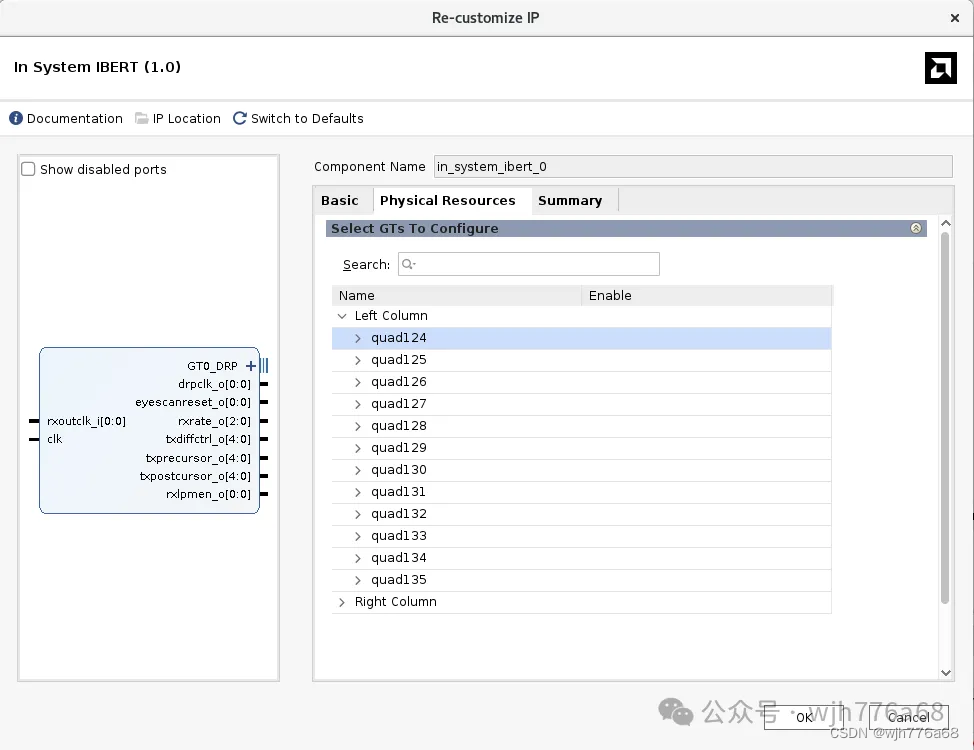Viewport: 974px width, 750px height.
Task: Open the Summary tab
Action: [x=570, y=201]
